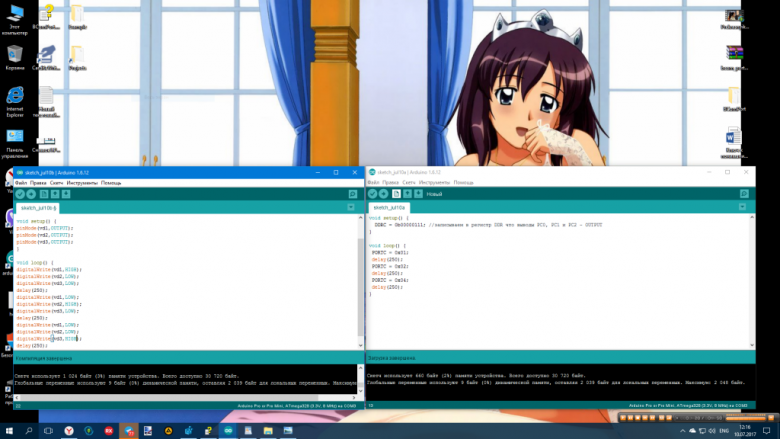
Task: Click vertical scrollbar of sketch_jul10b code editor
Action: [360, 286]
